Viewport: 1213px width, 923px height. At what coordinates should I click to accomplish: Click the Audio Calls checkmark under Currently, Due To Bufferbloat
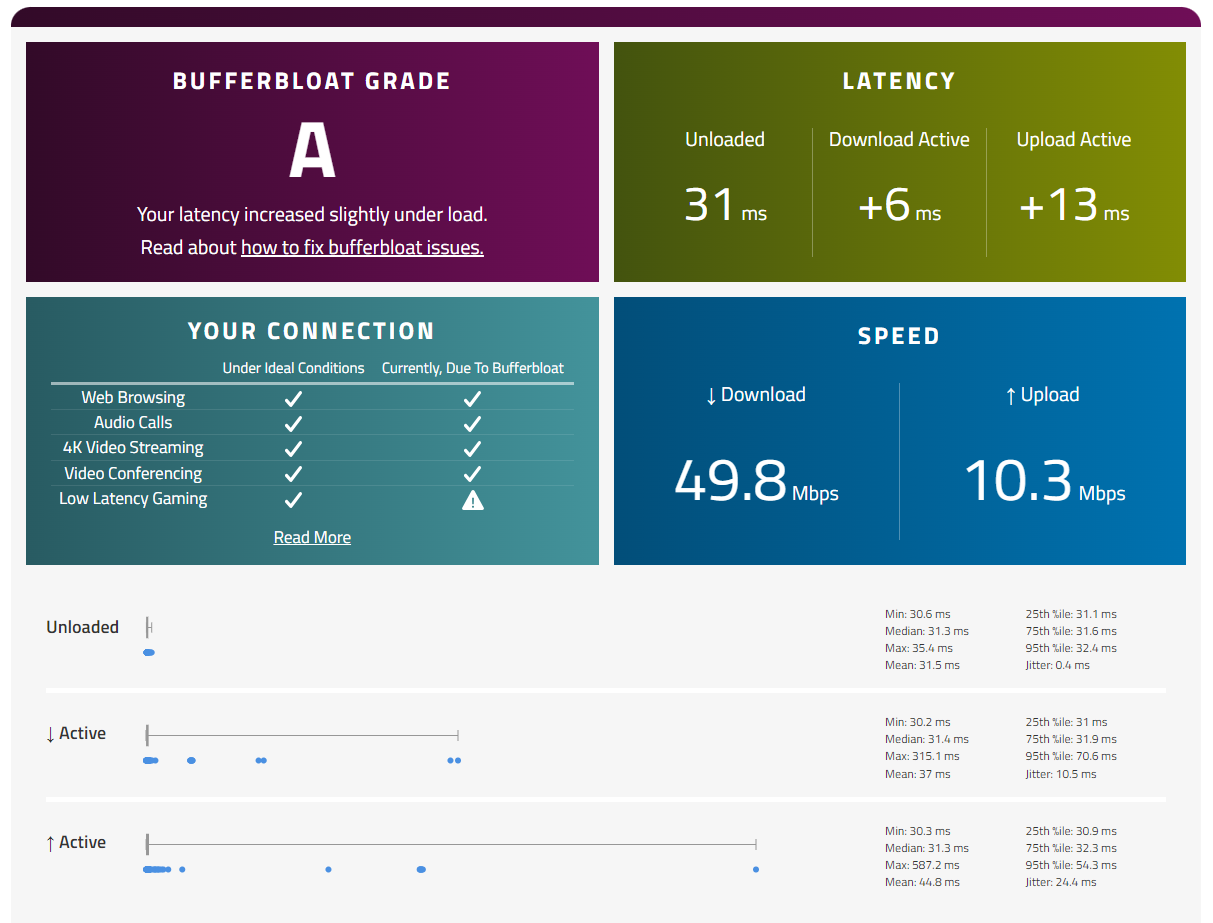tap(473, 423)
